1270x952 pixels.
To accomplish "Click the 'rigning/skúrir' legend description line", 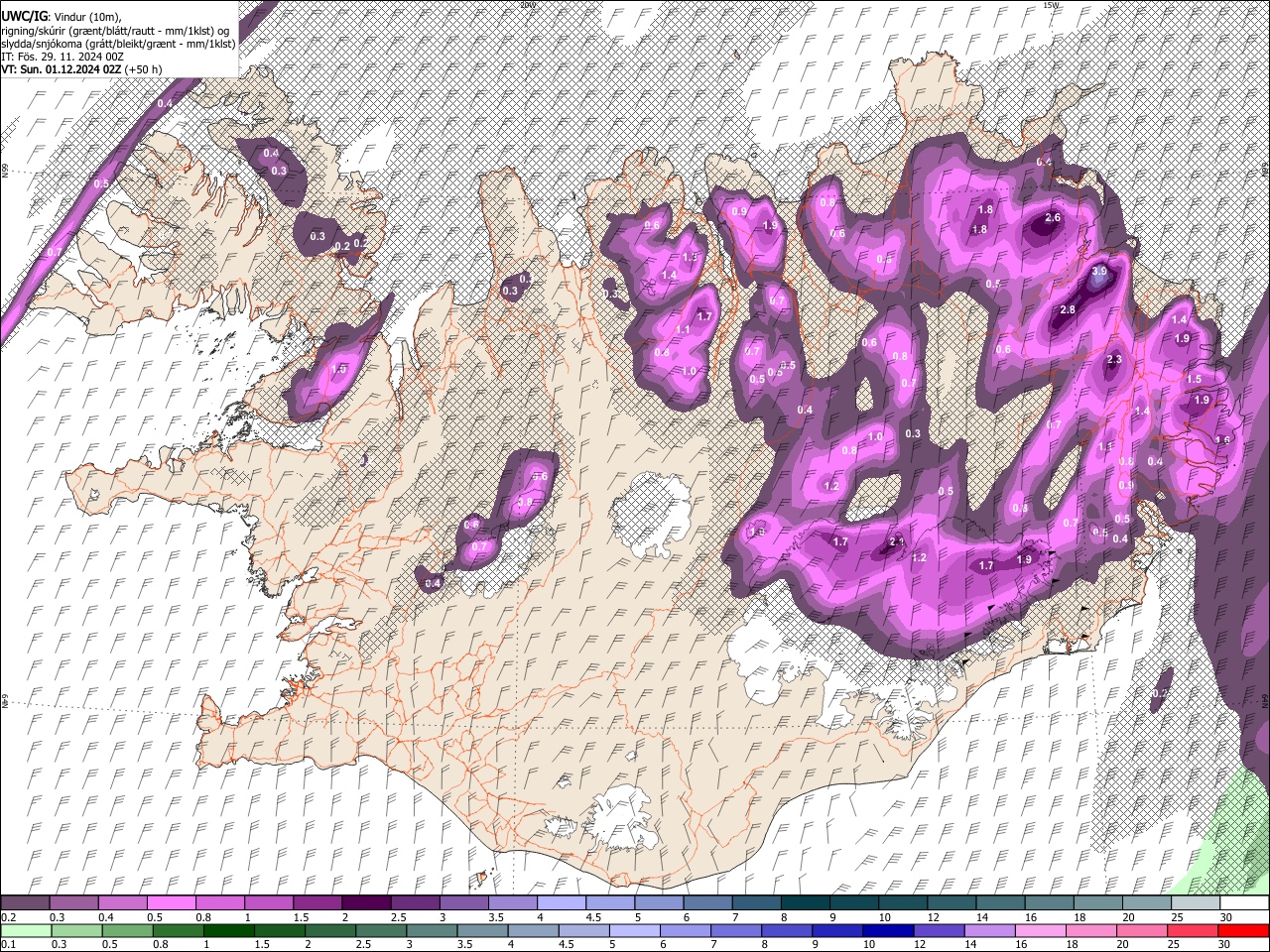I will [x=115, y=31].
